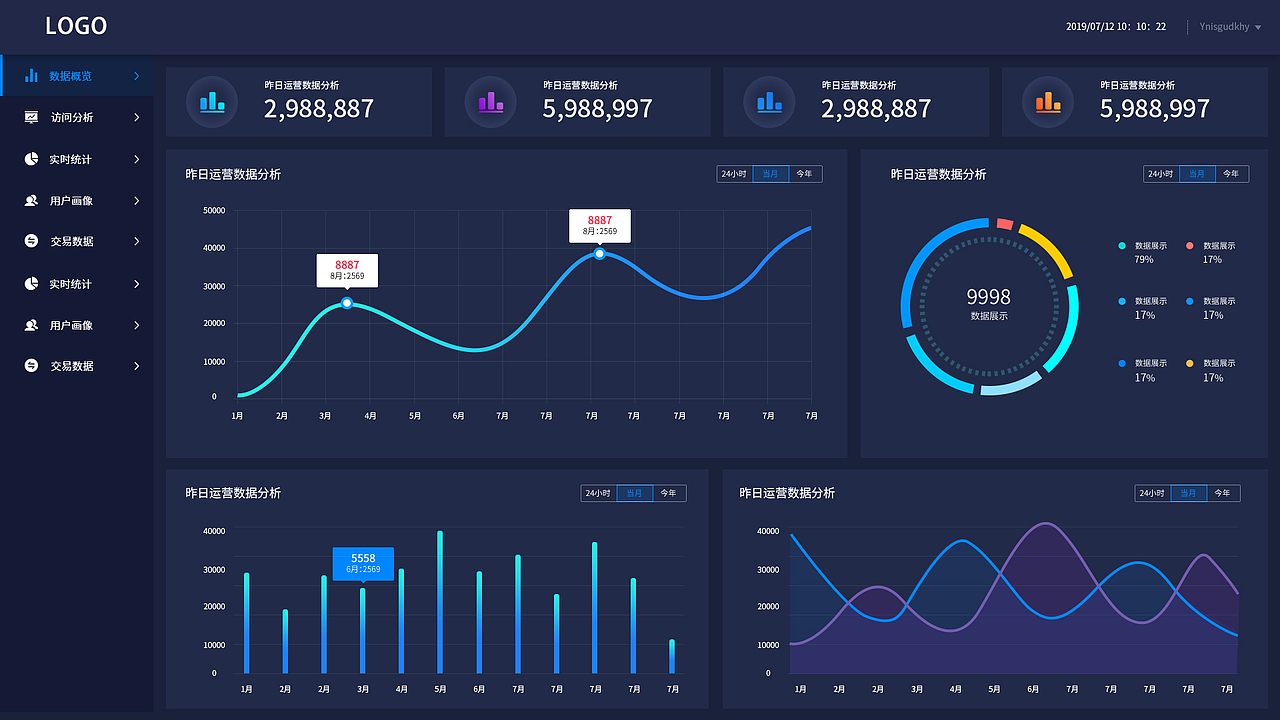Select the bottom-most 交易数据 sidebar label

72,366
